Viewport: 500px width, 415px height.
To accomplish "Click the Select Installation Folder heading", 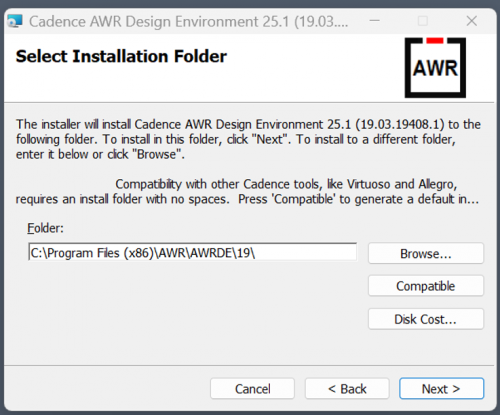I will click(121, 56).
